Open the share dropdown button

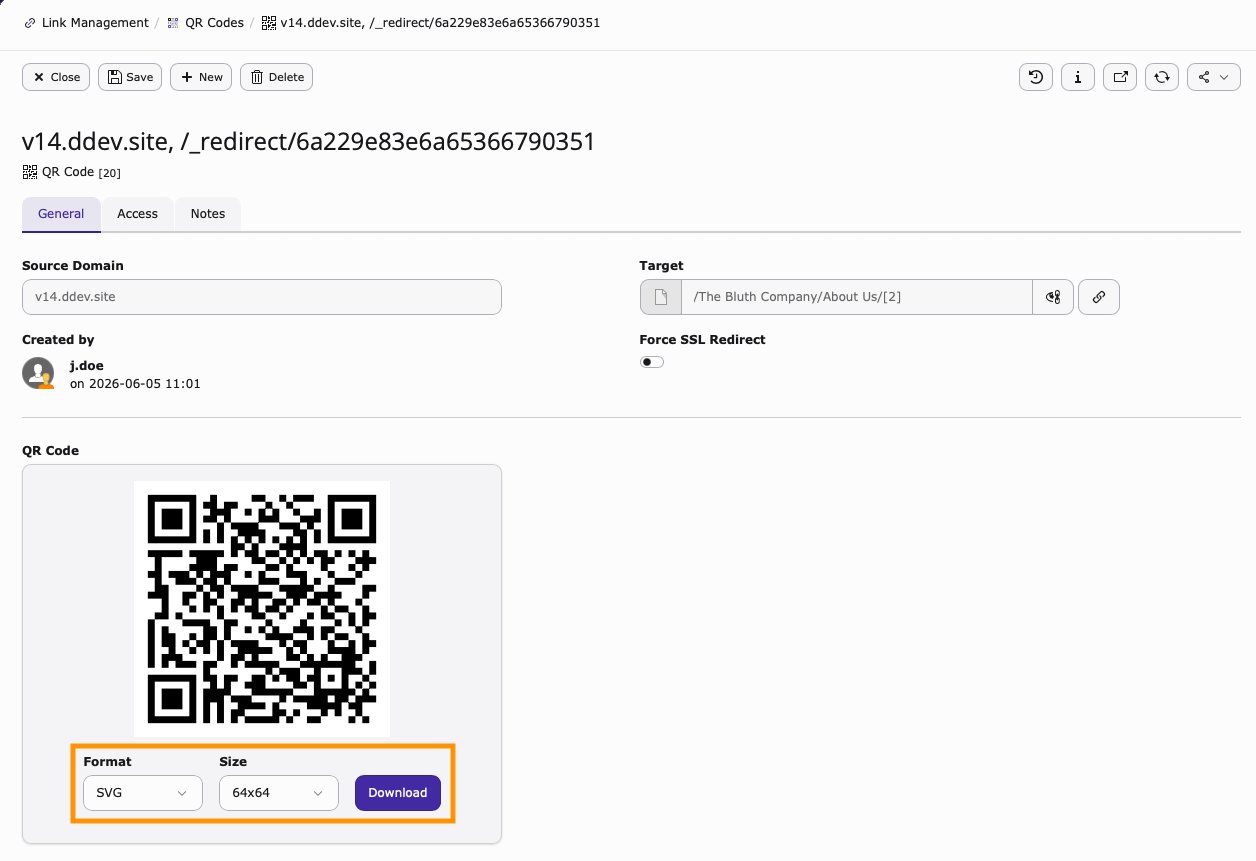pyautogui.click(x=1214, y=77)
